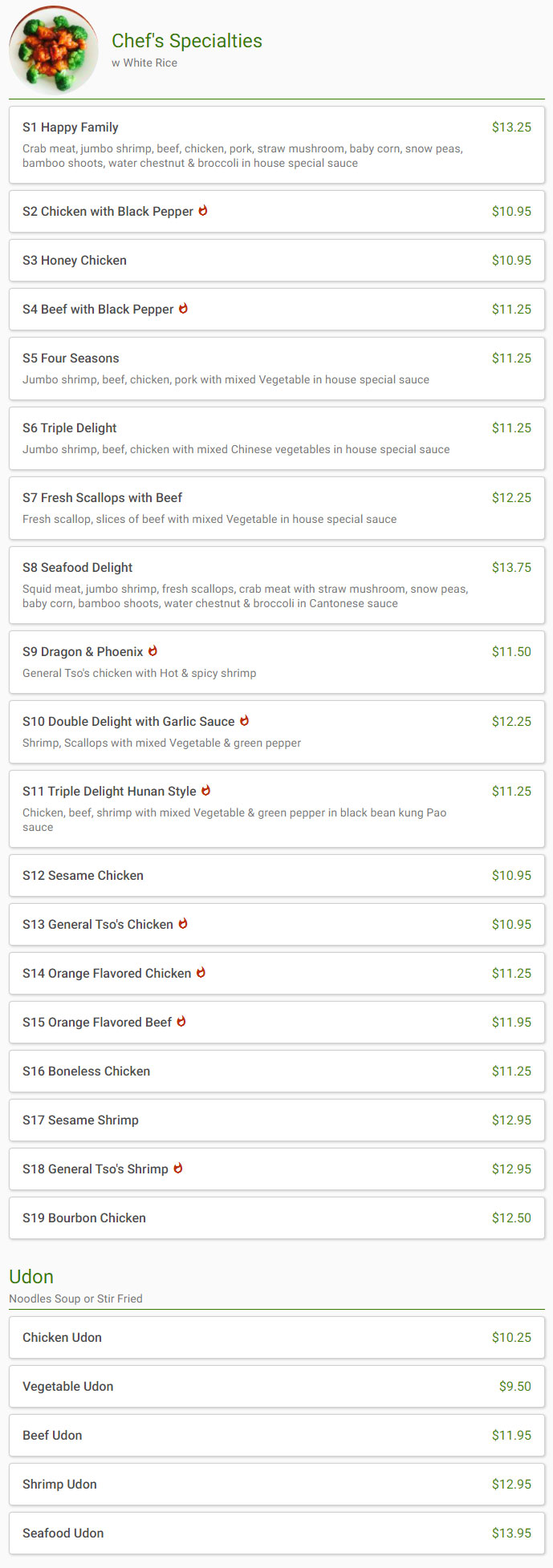Click the flame icon by Double Delight with Garlic Sauce

(244, 721)
